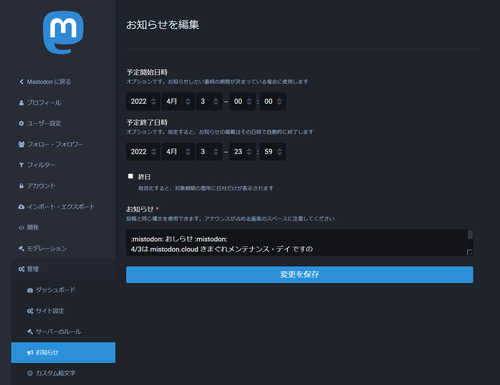500x385 pixels.
Task: Open the start time hour 00 dropdown
Action: pyautogui.click(x=243, y=101)
